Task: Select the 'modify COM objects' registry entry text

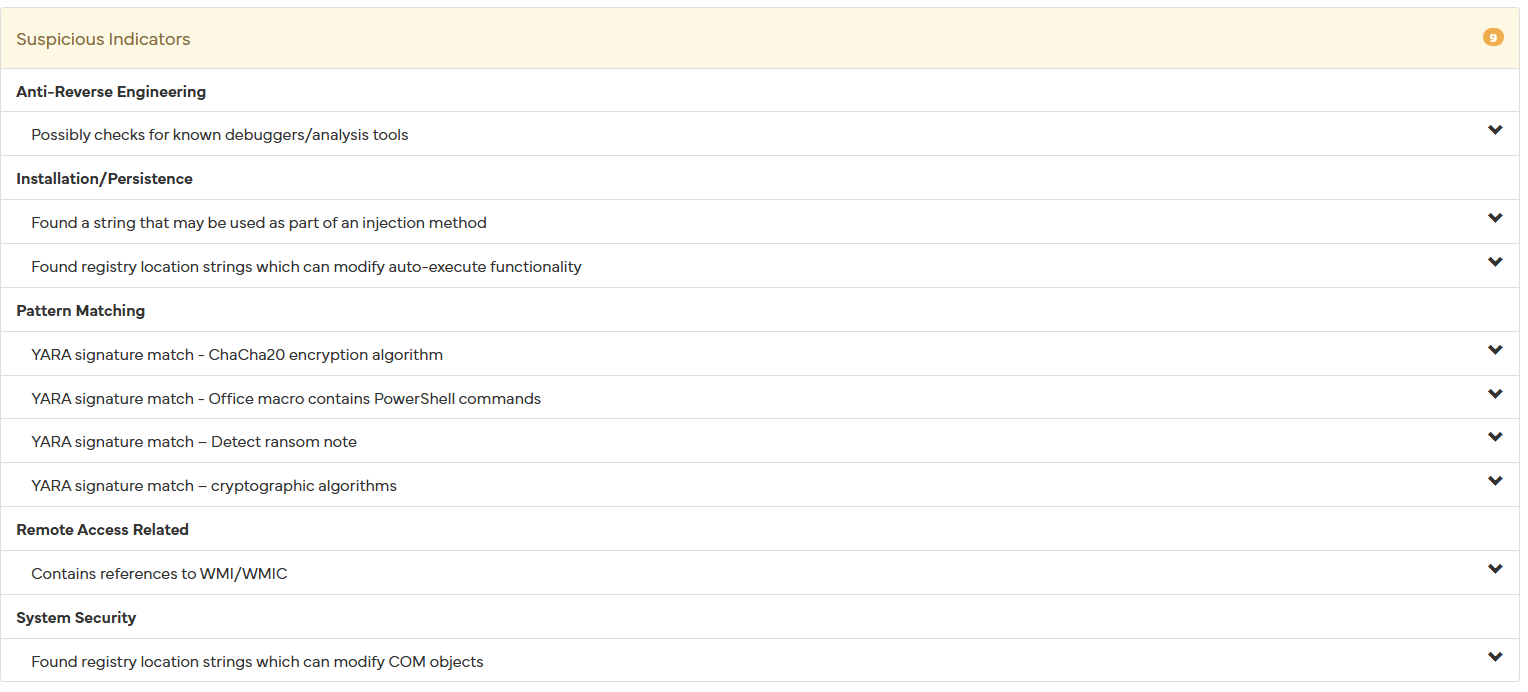Action: tap(257, 662)
